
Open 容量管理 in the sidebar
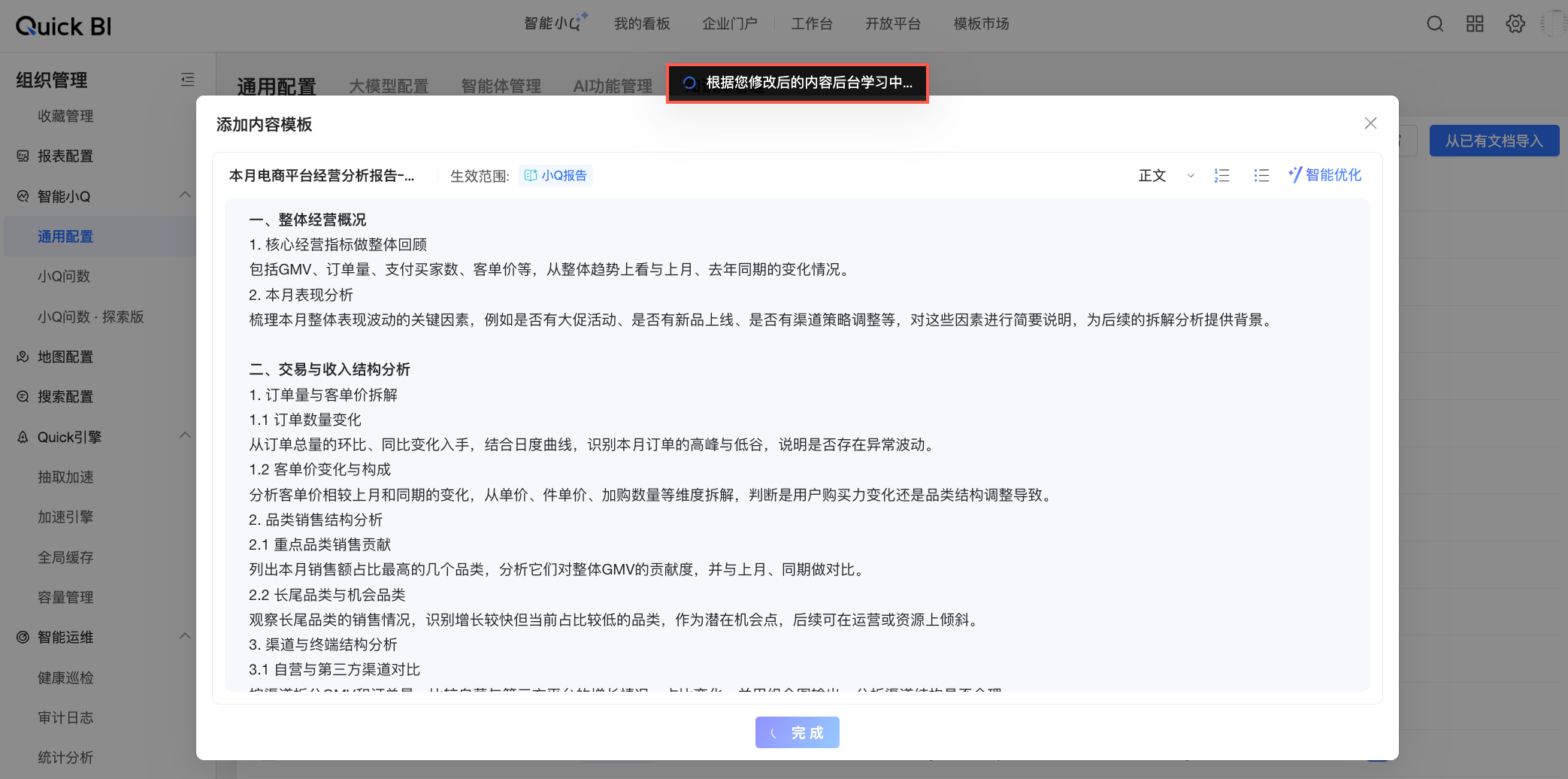[65, 597]
